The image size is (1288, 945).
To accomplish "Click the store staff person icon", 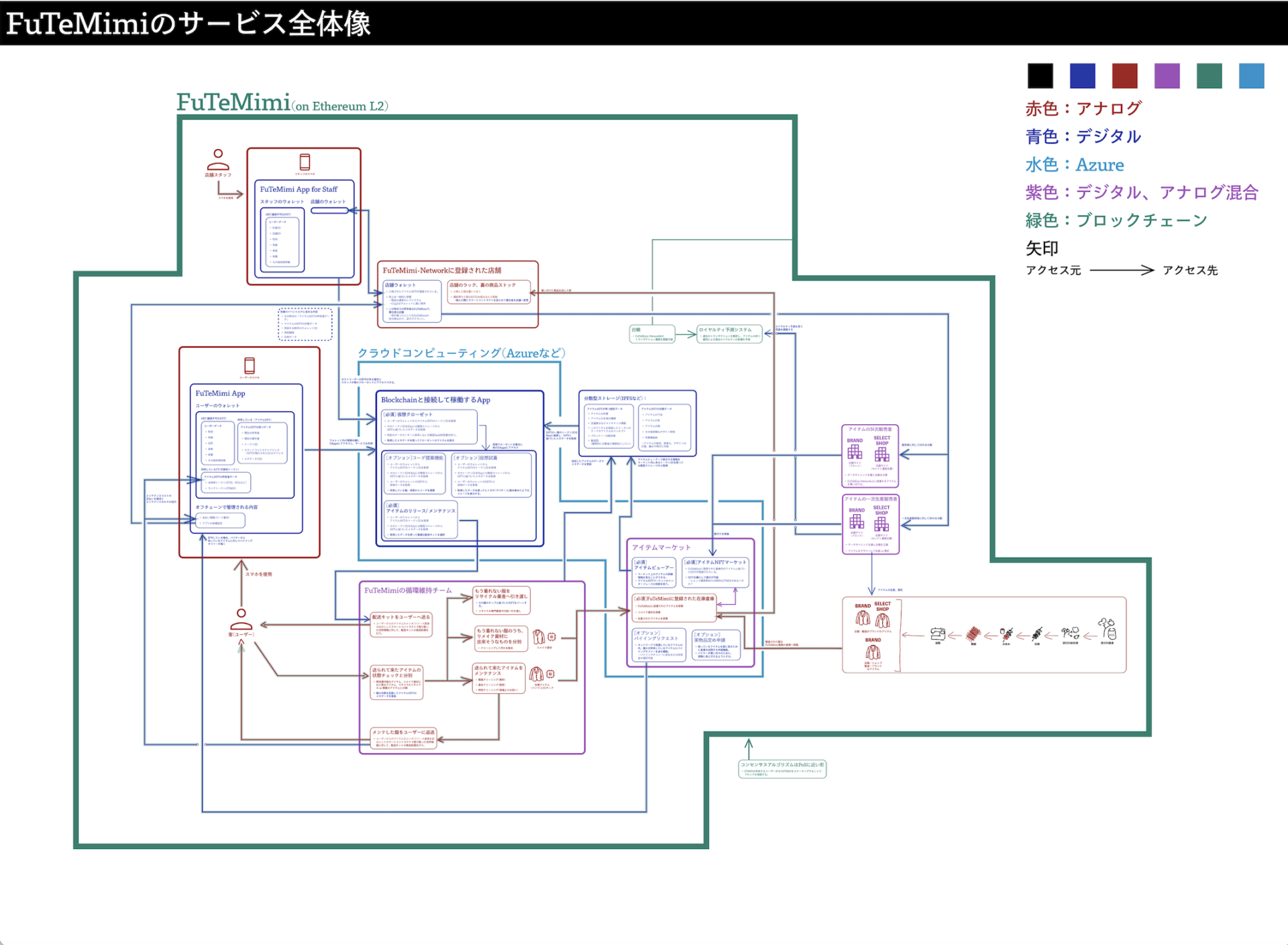I will 217,160.
